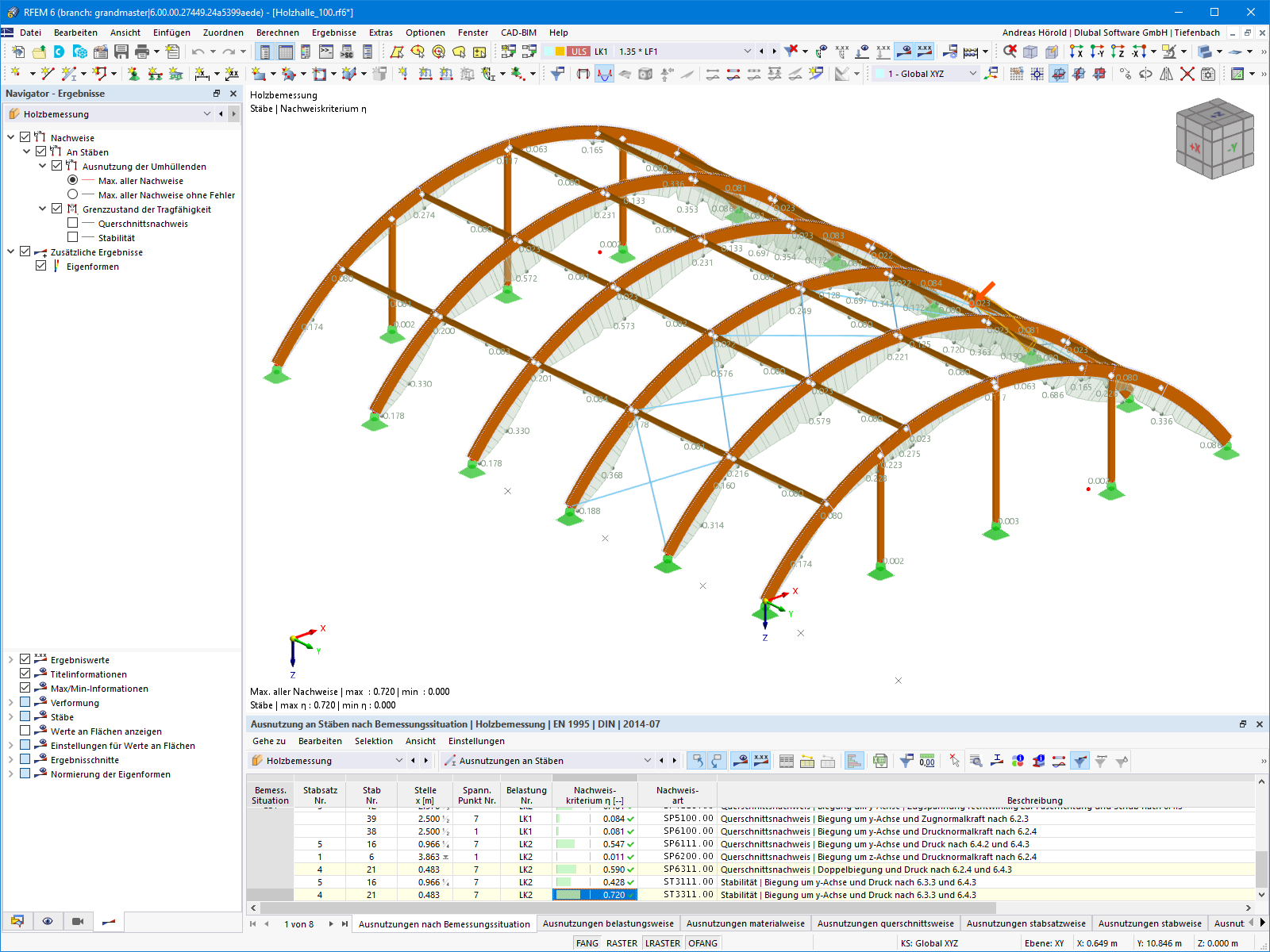
Task: Click the new nodal support icon
Action: [x=133, y=74]
